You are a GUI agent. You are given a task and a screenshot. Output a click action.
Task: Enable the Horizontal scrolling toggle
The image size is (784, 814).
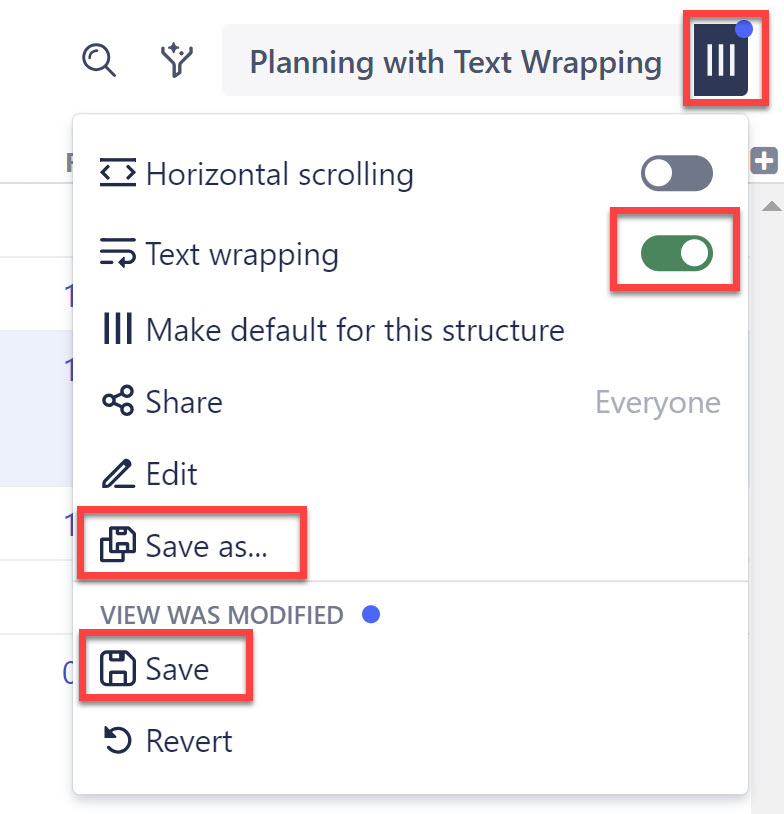676,172
